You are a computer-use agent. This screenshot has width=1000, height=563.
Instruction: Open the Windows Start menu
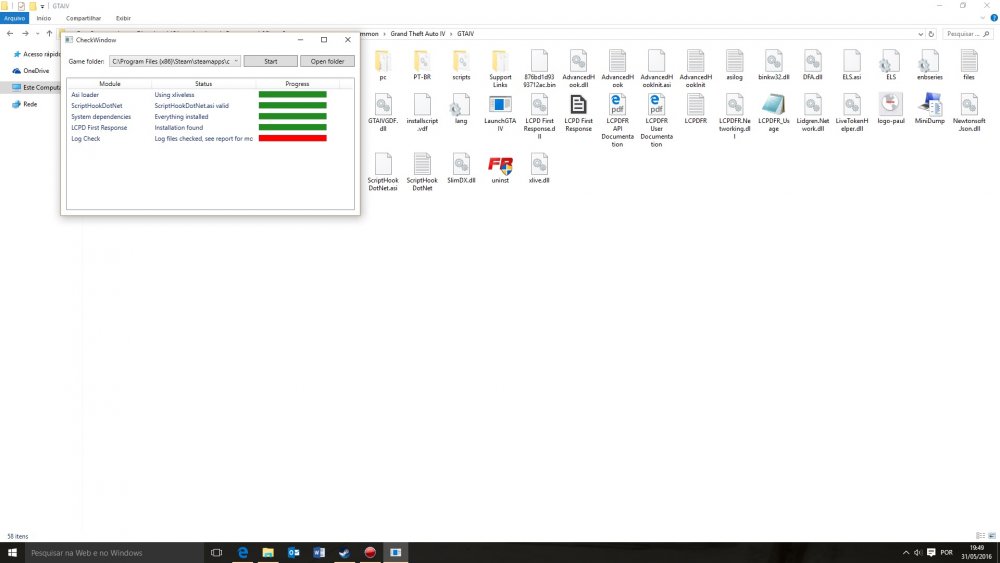click(x=12, y=553)
